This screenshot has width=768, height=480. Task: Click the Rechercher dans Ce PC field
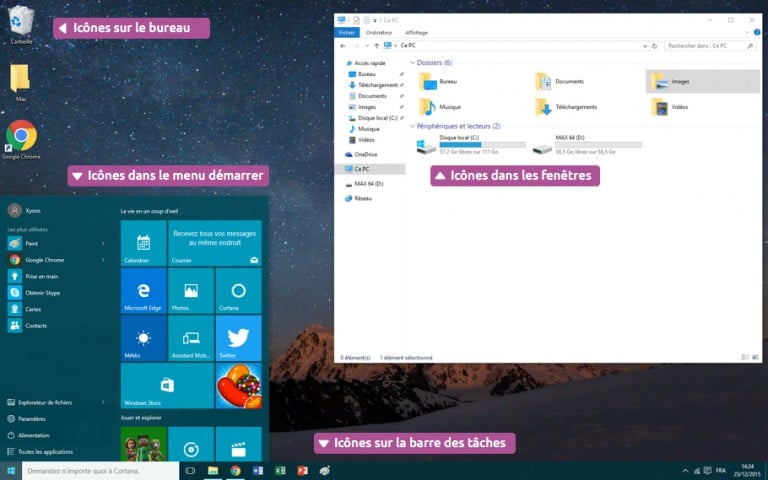click(x=710, y=46)
